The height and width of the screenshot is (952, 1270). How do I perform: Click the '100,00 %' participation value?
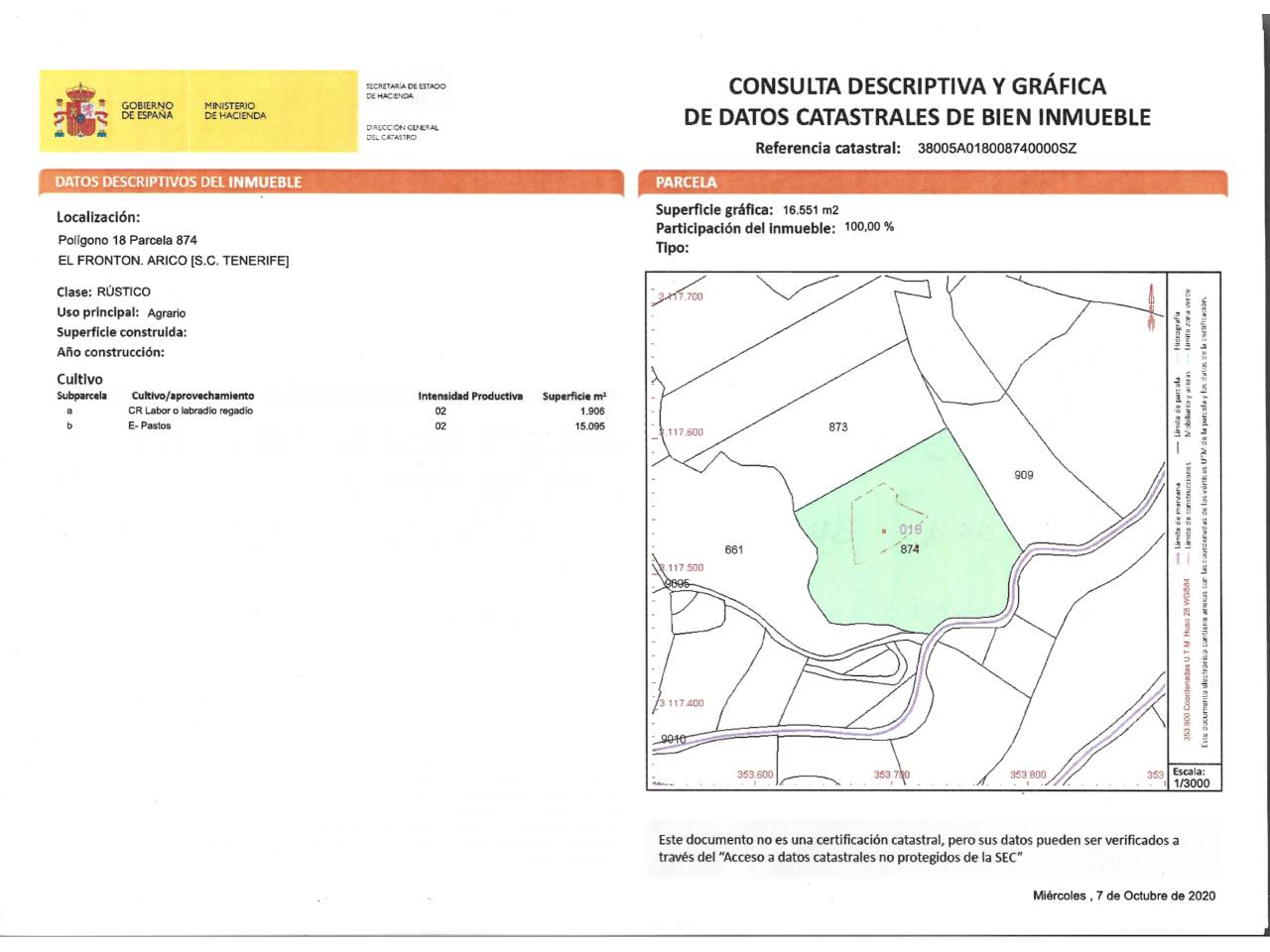click(869, 226)
